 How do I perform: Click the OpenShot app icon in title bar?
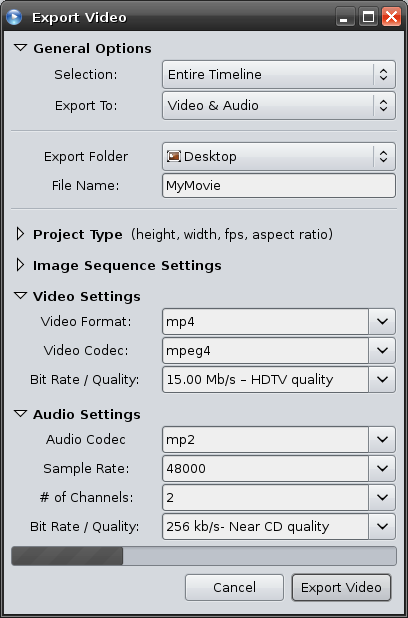(14, 17)
